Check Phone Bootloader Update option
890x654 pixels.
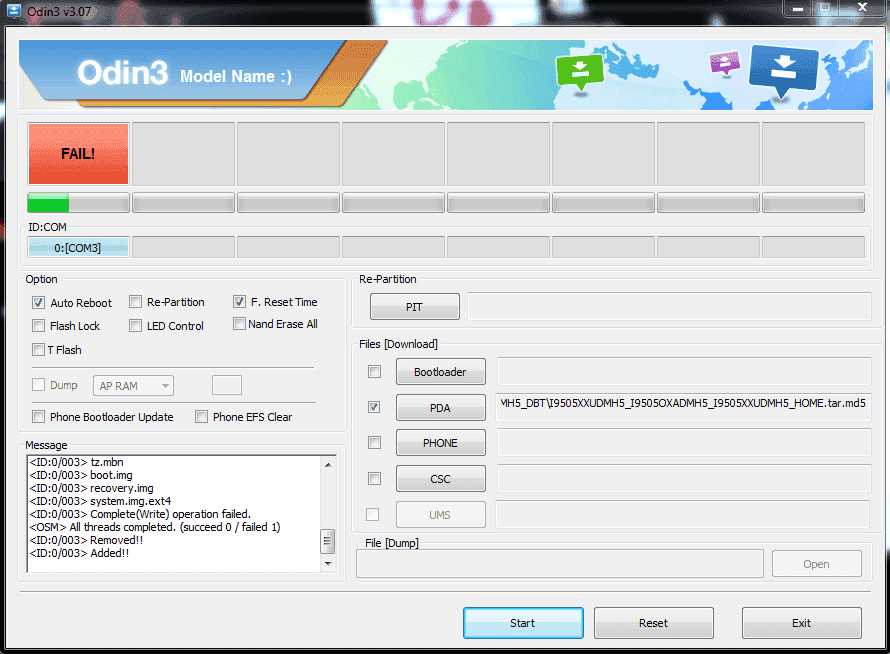[38, 416]
